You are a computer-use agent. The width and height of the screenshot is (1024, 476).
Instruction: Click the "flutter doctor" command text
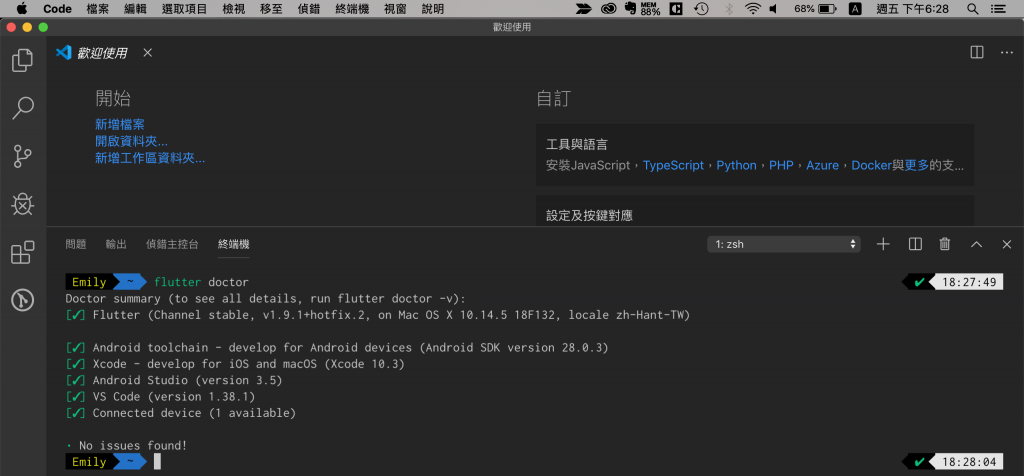[x=201, y=283]
